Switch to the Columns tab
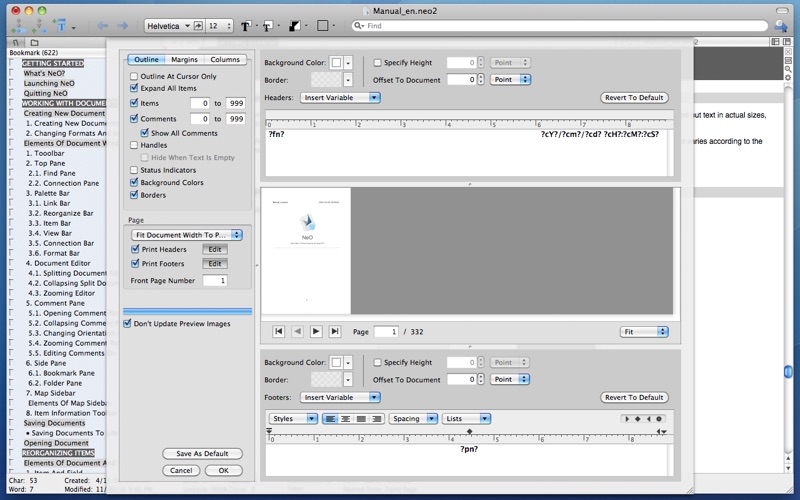Image resolution: width=800 pixels, height=500 pixels. pyautogui.click(x=225, y=60)
